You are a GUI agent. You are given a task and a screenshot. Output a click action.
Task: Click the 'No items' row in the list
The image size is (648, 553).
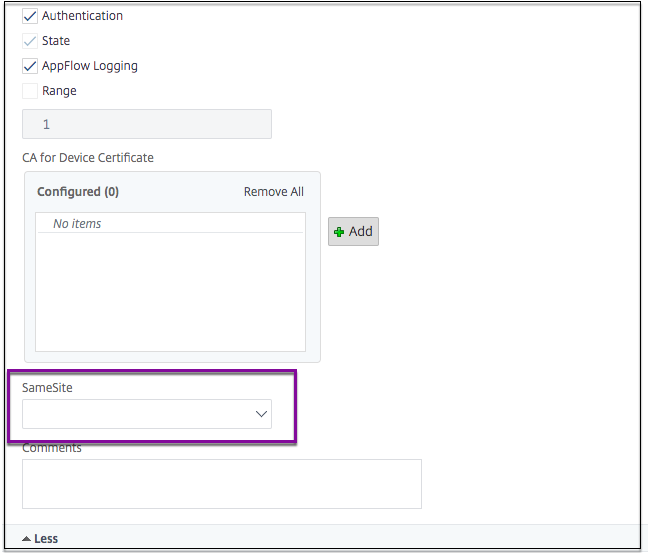click(170, 224)
